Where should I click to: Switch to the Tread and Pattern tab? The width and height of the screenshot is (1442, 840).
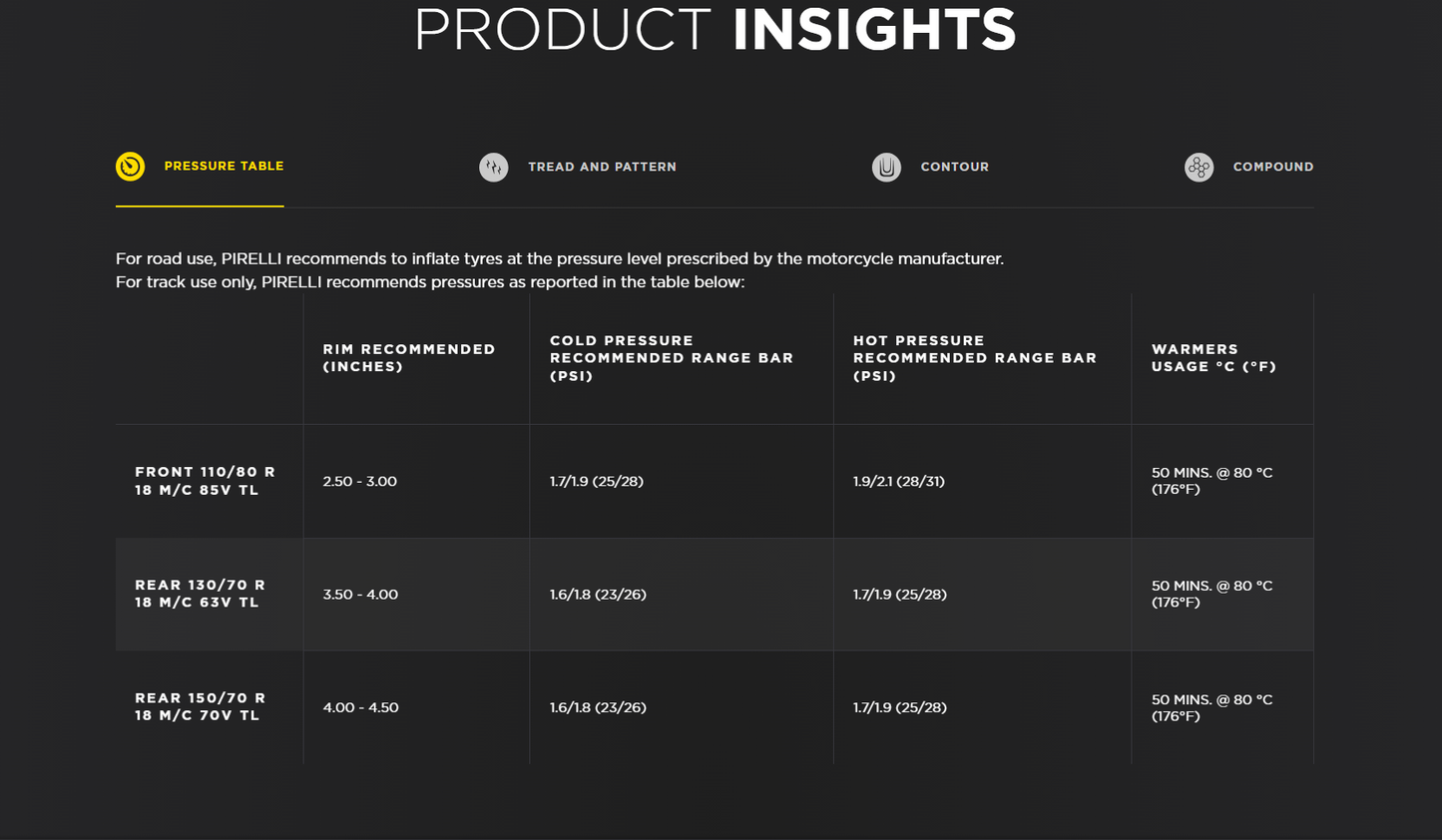click(602, 167)
